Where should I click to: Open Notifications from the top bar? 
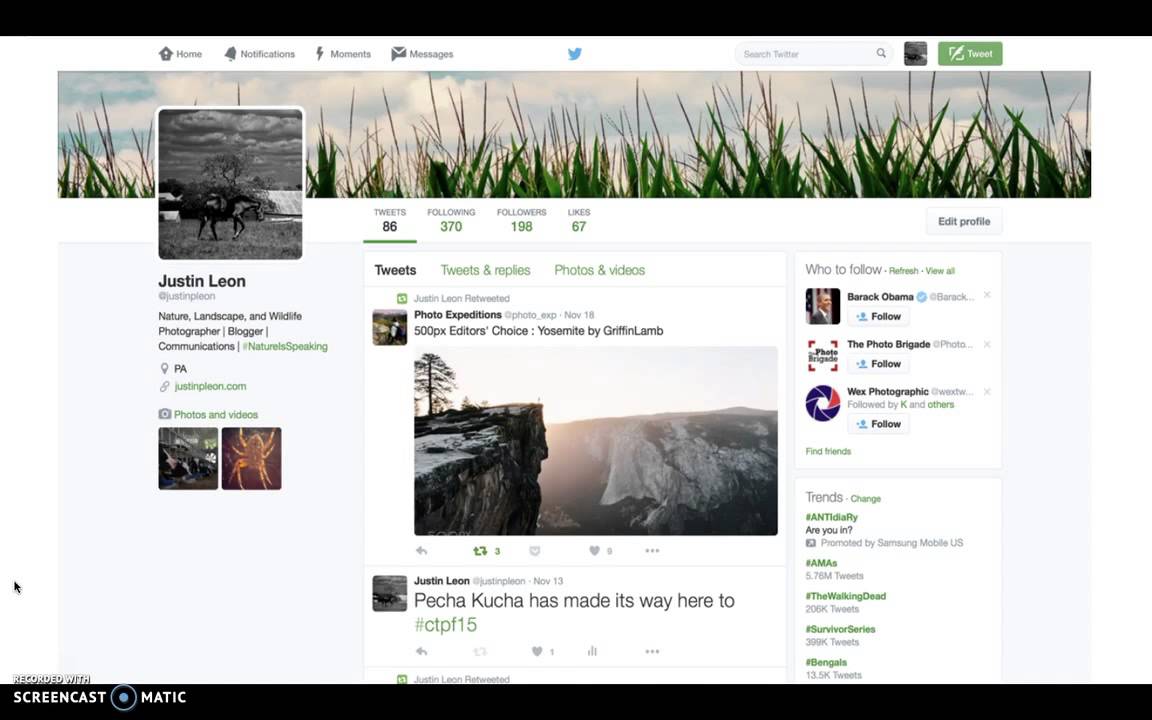tap(259, 54)
